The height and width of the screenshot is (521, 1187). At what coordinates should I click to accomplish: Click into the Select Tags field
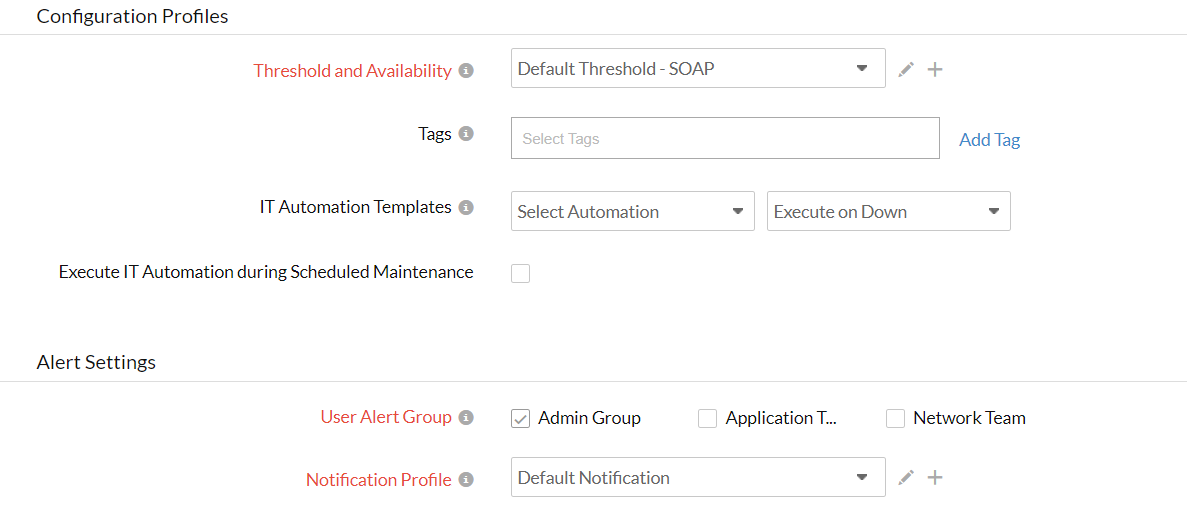(x=724, y=139)
